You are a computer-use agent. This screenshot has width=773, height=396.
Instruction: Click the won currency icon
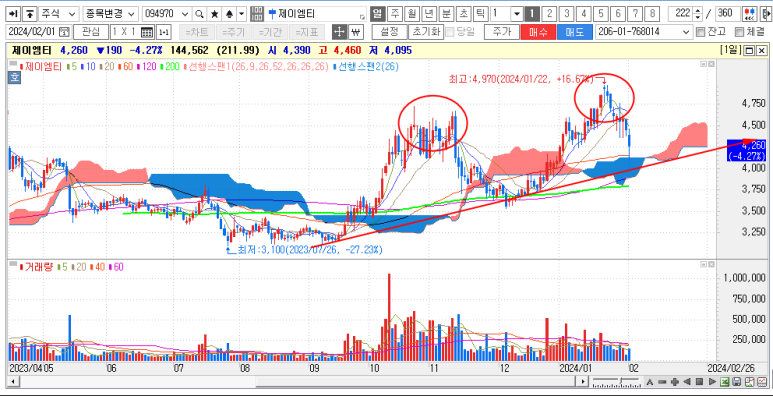click(355, 33)
